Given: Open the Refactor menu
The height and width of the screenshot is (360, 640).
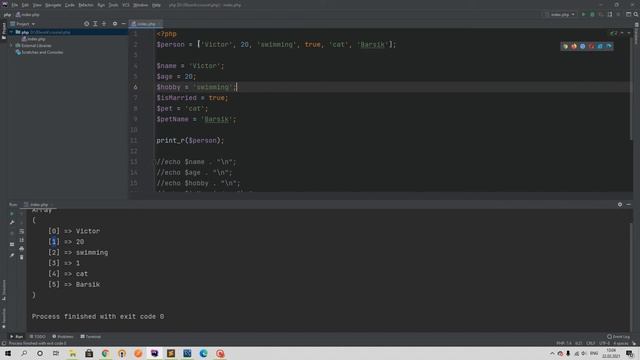Looking at the screenshot, I should pos(86,5).
